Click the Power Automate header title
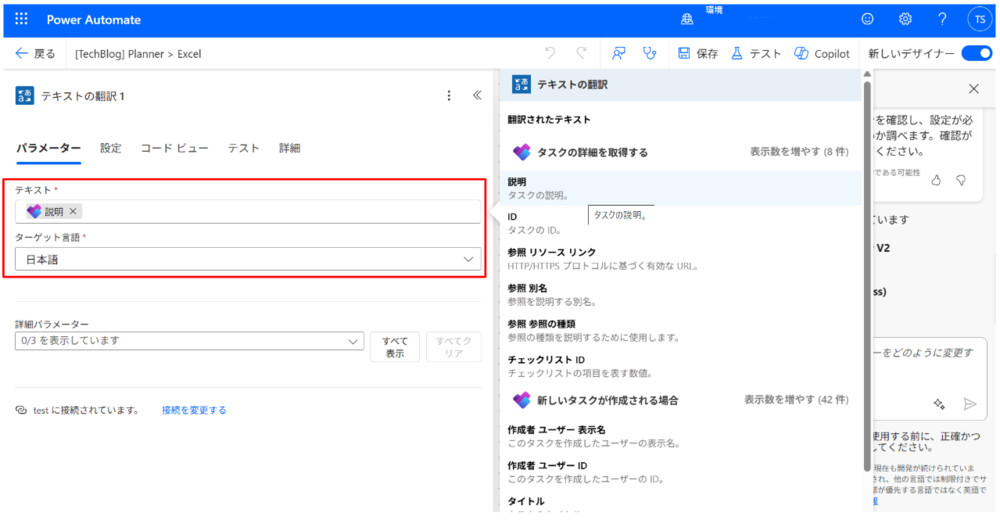 [x=94, y=19]
